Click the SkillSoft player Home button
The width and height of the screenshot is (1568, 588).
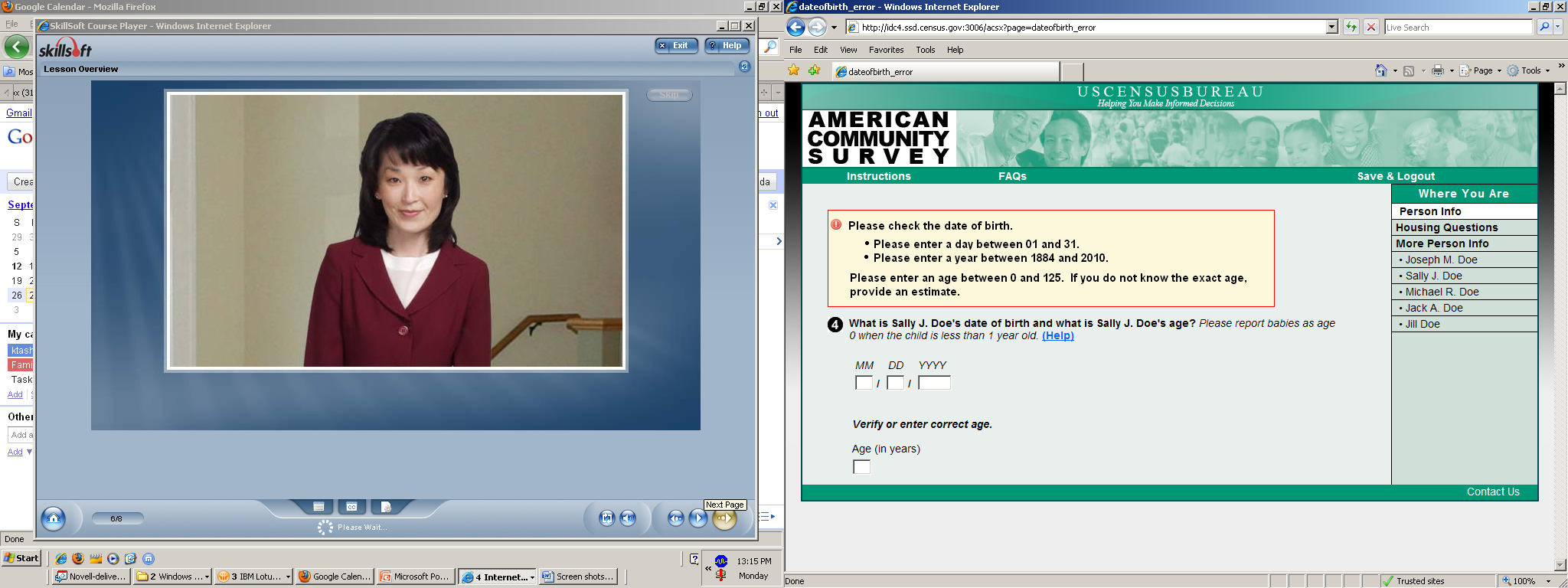[54, 518]
